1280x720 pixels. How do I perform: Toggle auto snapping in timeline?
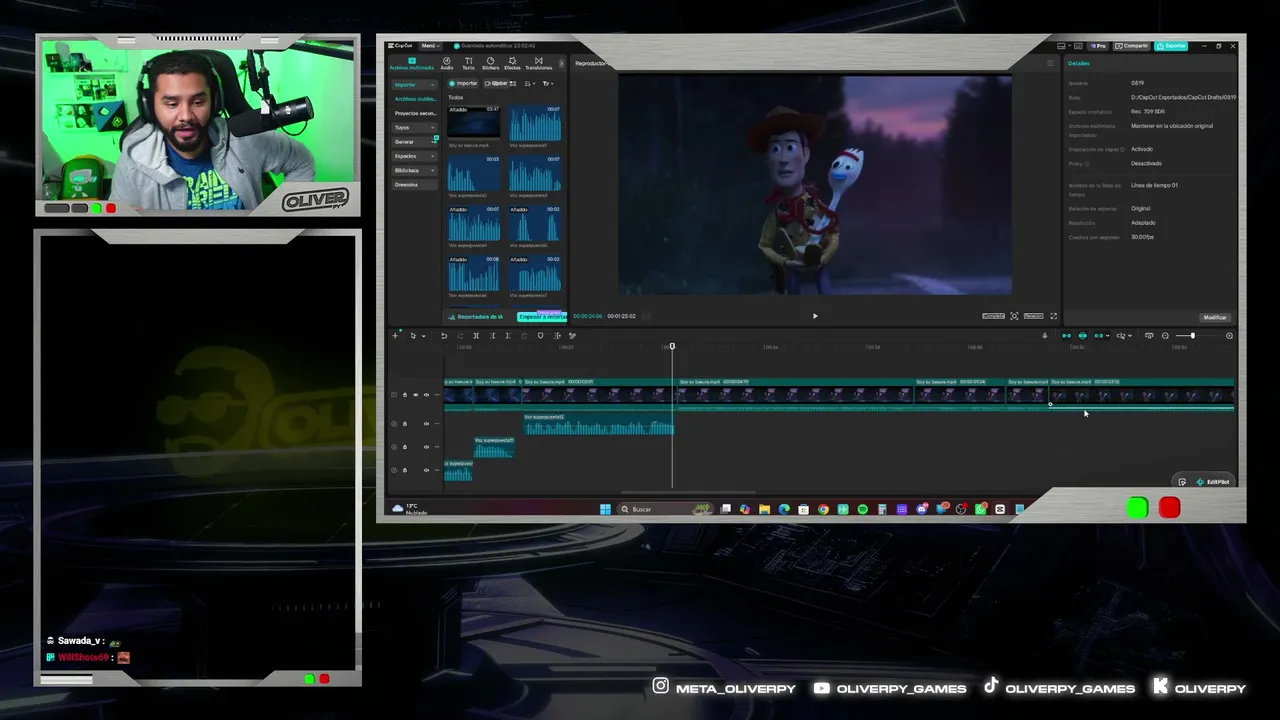pos(1082,336)
